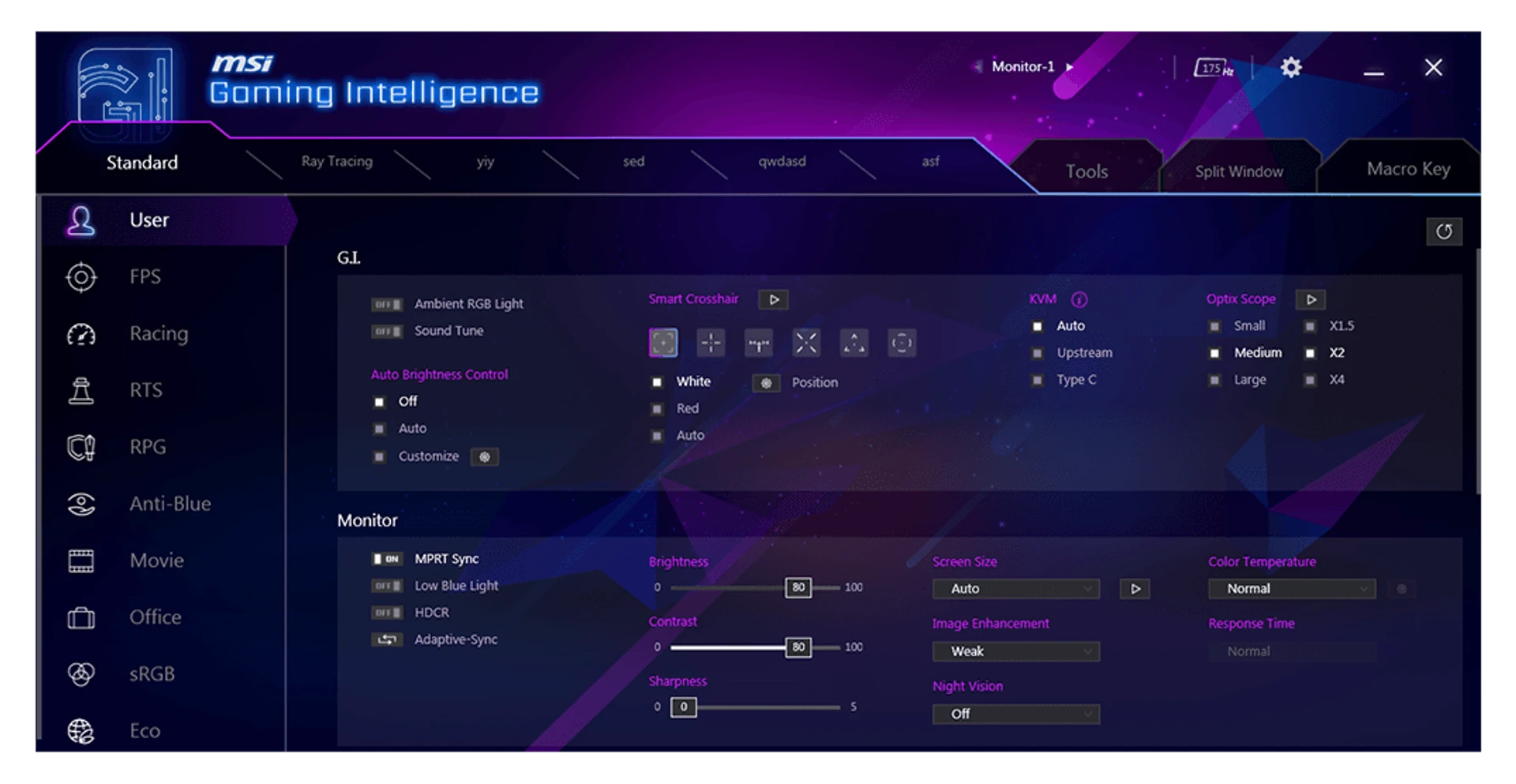Set Auto Brightness Control to Off

[379, 402]
